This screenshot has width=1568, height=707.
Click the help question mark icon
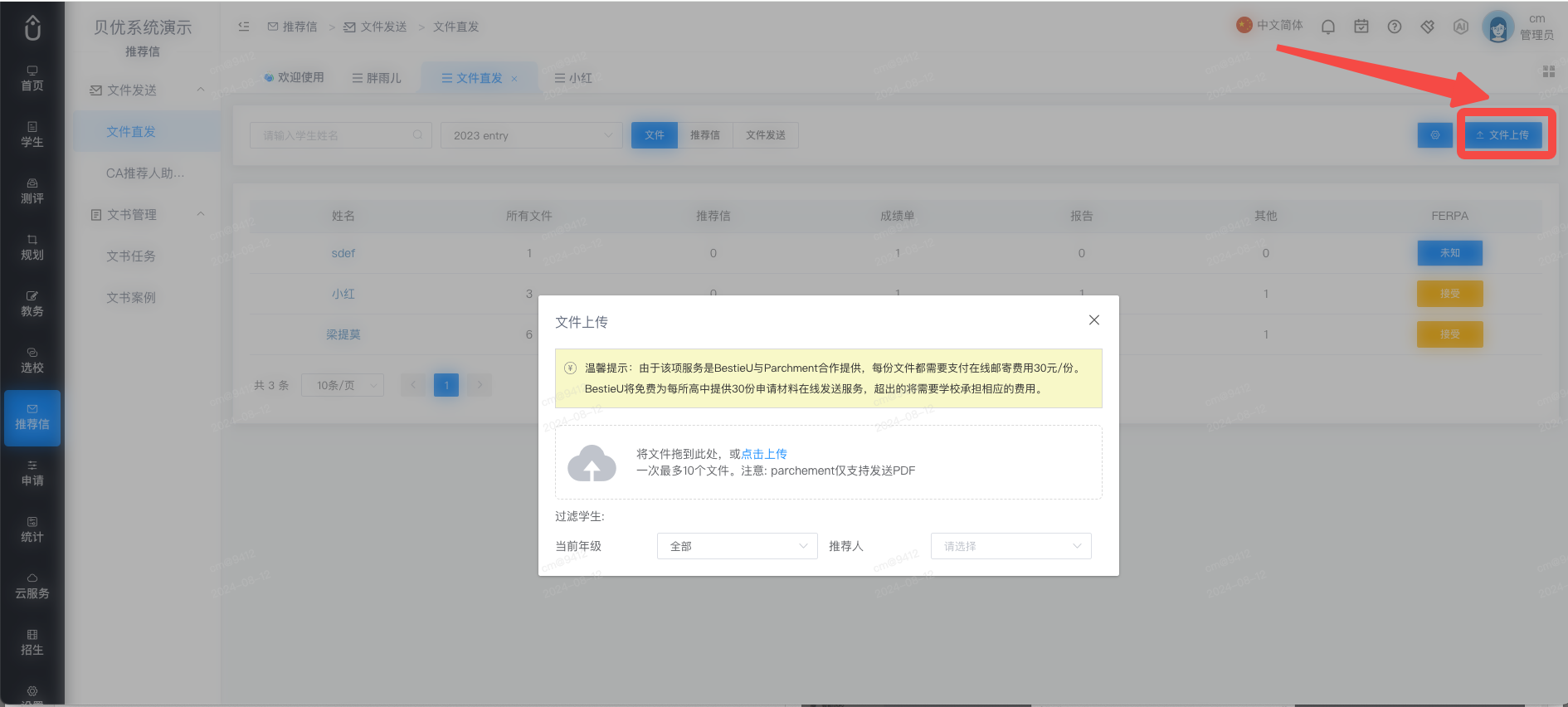pyautogui.click(x=1395, y=27)
